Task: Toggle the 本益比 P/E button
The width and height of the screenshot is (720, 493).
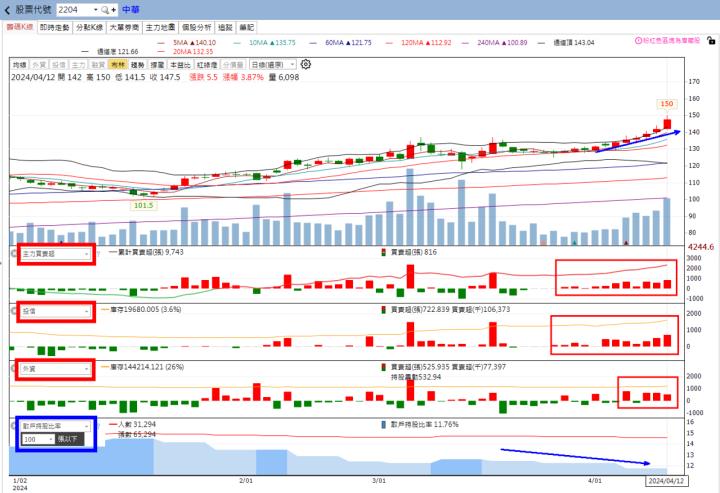Action: tap(180, 65)
